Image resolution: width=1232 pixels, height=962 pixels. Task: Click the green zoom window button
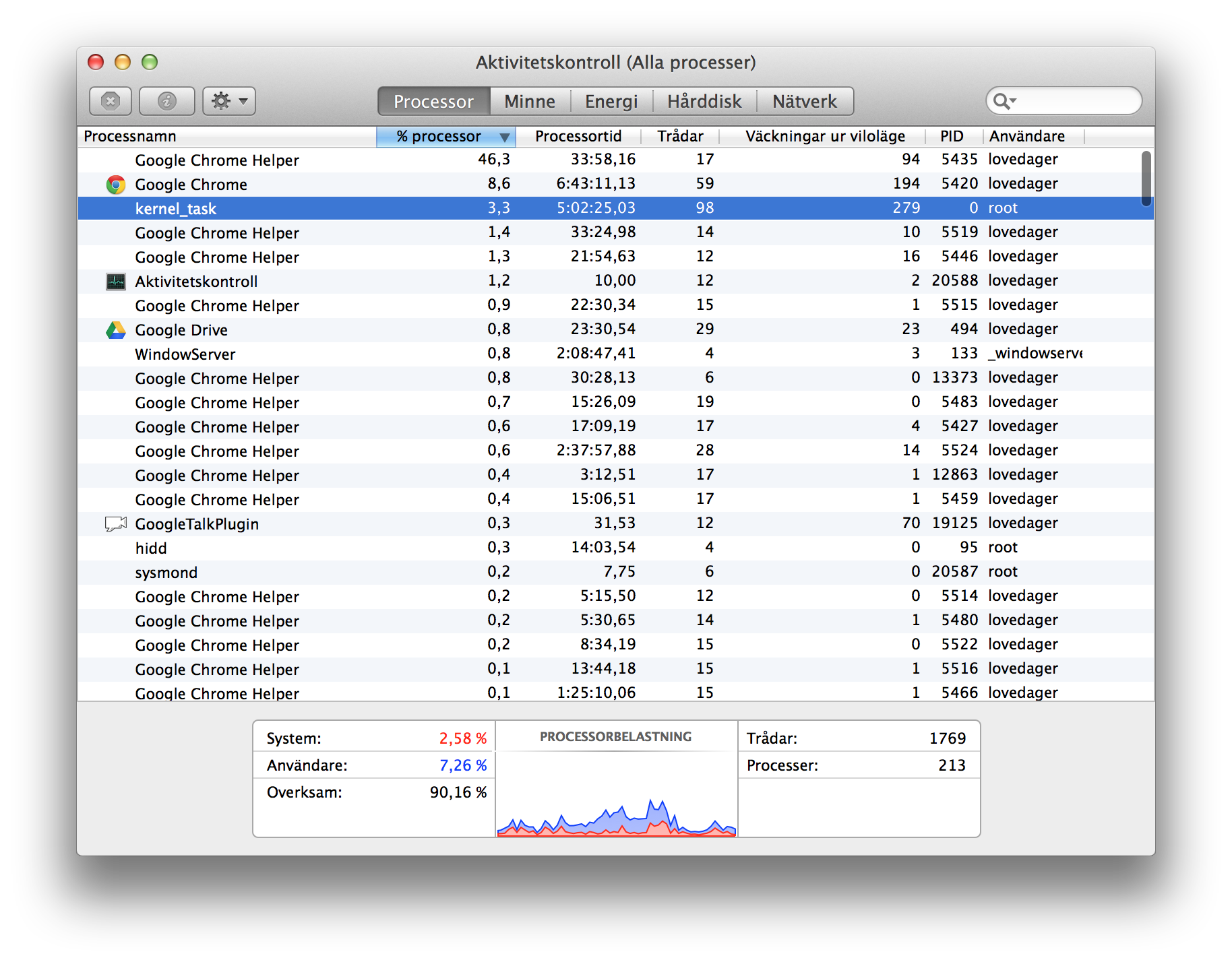(x=150, y=62)
